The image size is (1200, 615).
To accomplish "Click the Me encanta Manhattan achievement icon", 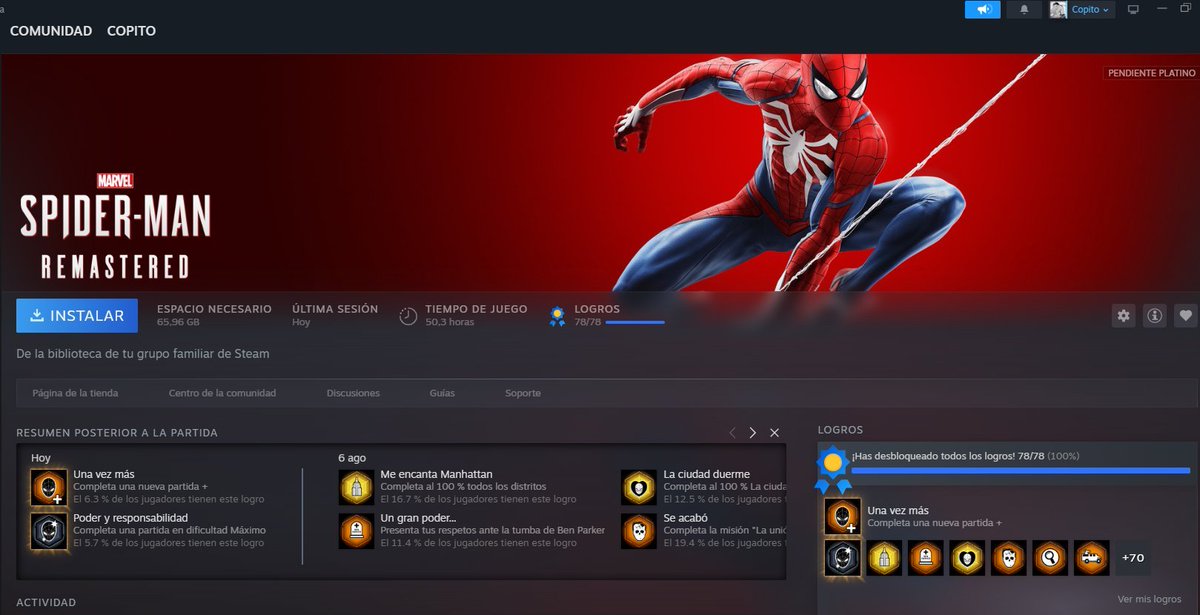I will point(356,486).
